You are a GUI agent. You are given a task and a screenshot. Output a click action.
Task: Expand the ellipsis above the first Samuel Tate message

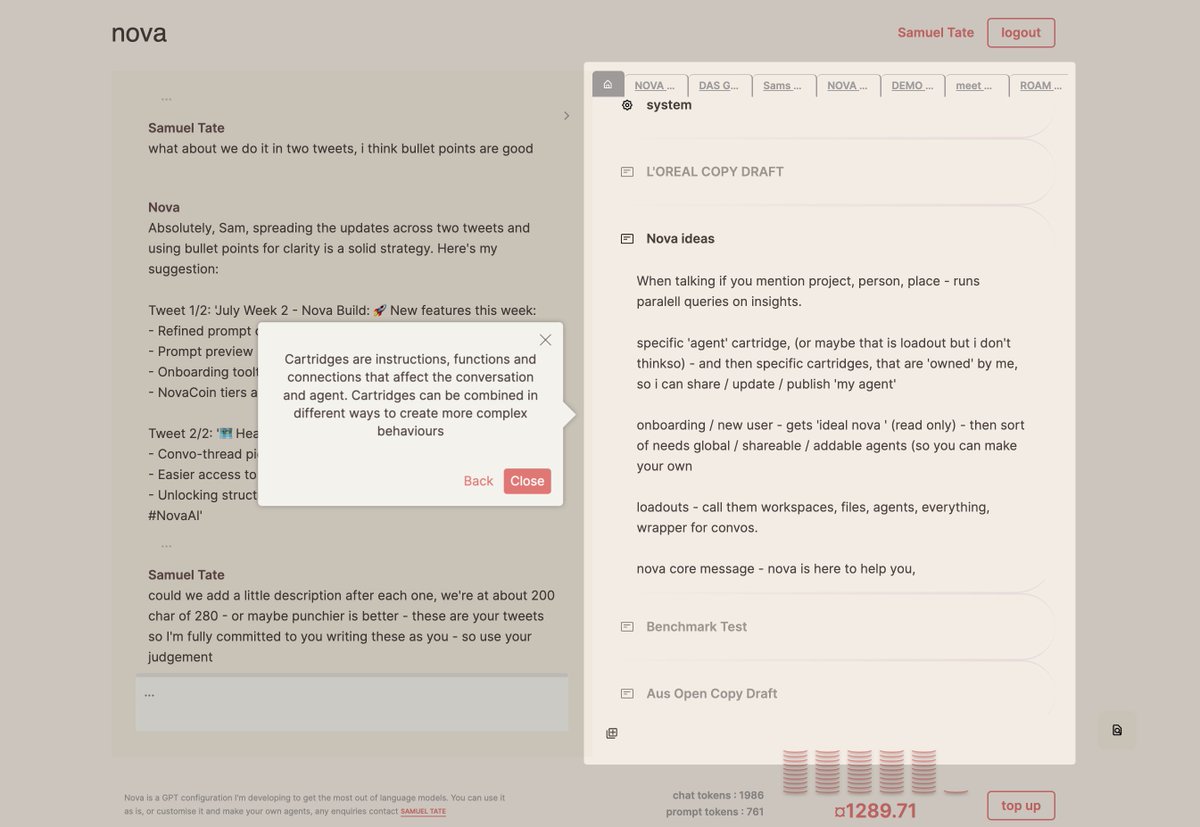click(x=166, y=99)
